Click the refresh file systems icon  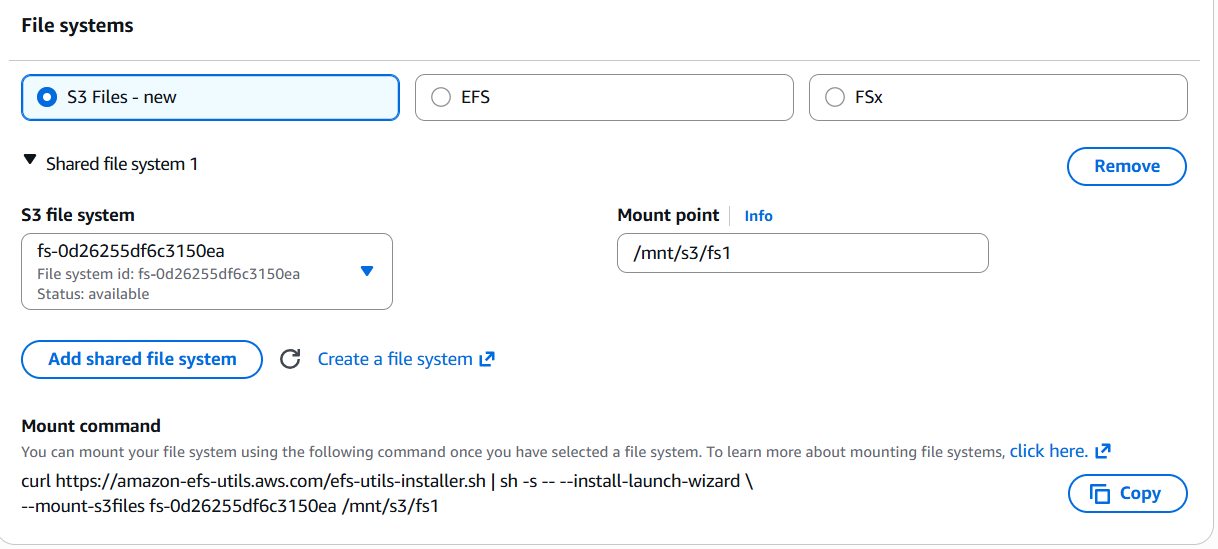pyautogui.click(x=290, y=359)
